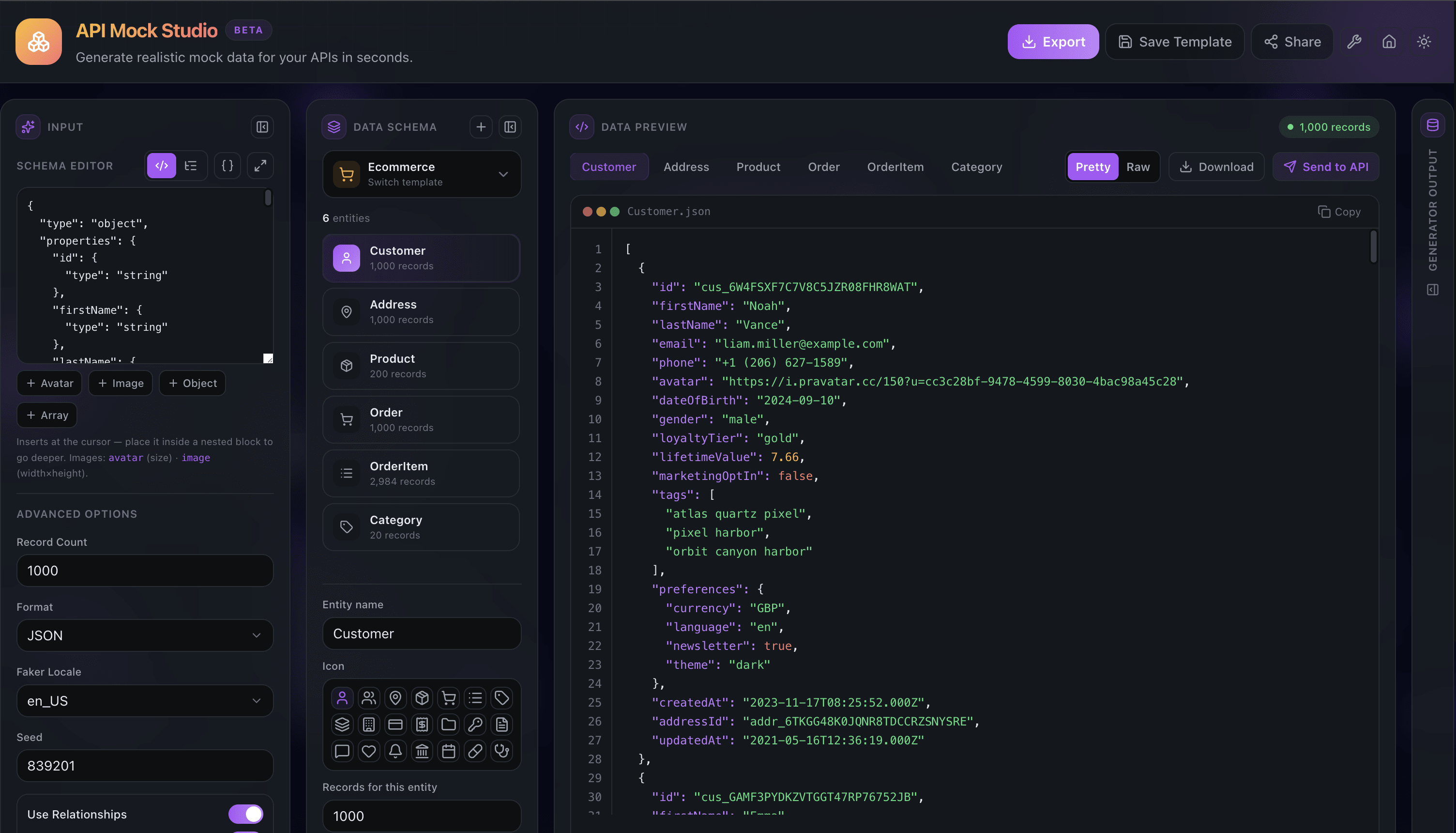The image size is (1456, 833).
Task: Switch theme with the sun icon
Action: [x=1424, y=42]
